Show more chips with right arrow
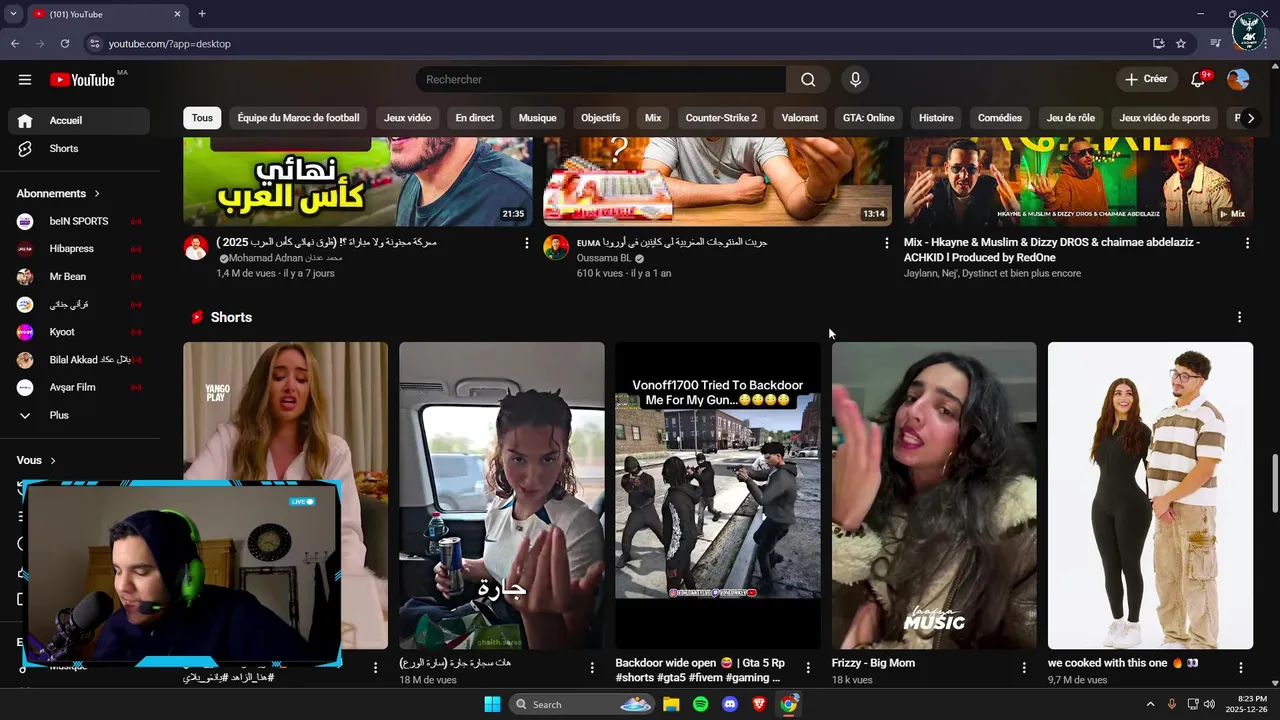1280x720 pixels. (1250, 118)
